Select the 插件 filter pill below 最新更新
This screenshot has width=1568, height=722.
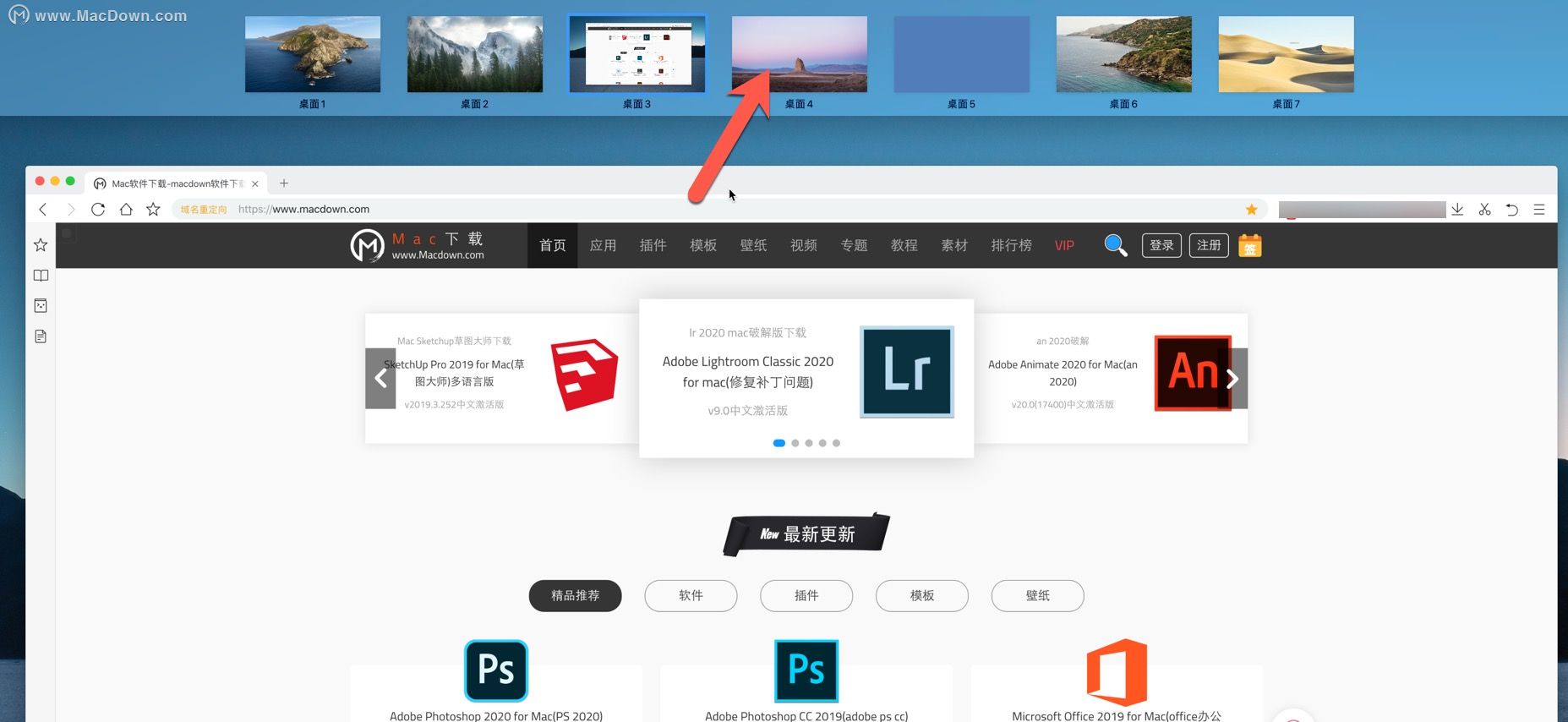pos(806,596)
